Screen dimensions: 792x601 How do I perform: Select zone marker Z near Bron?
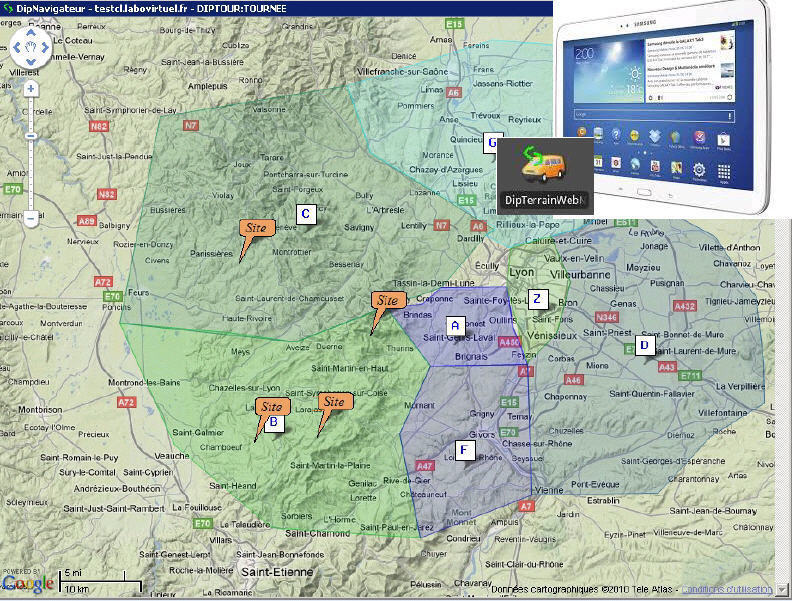click(537, 298)
